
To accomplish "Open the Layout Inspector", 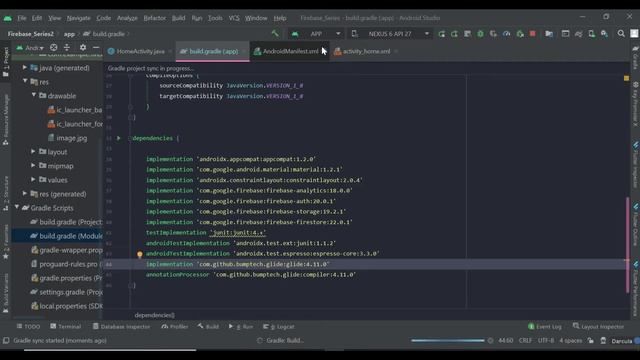I will pyautogui.click(x=598, y=327).
